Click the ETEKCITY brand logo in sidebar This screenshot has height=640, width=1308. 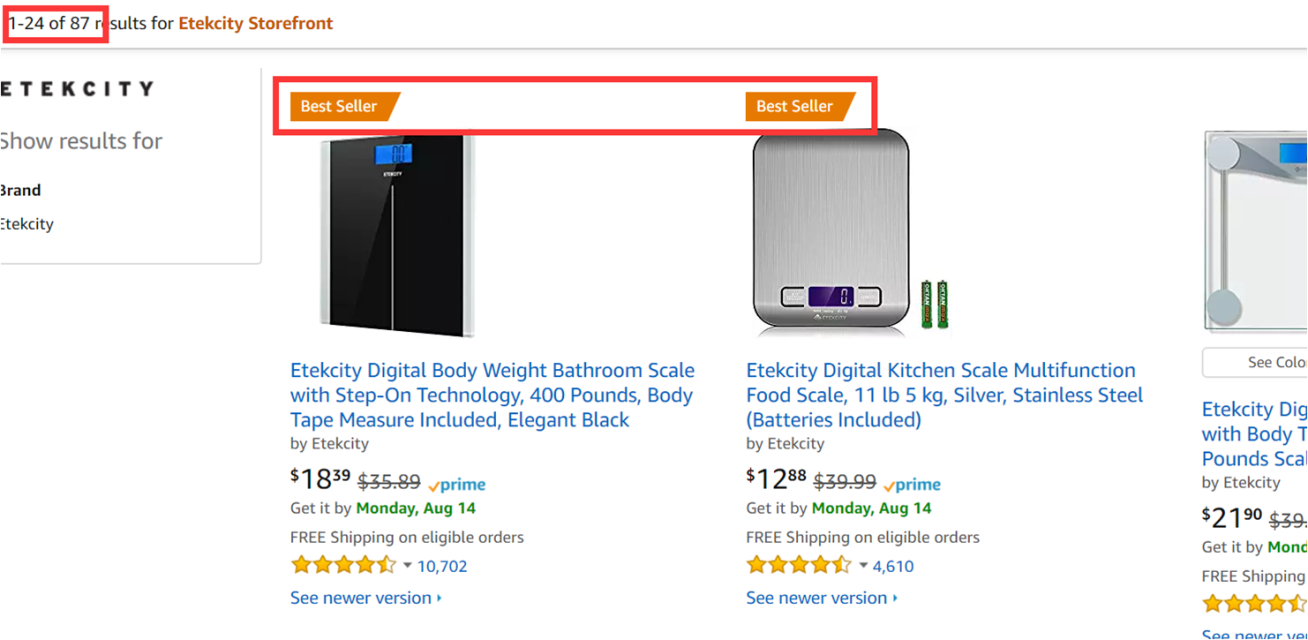point(77,89)
